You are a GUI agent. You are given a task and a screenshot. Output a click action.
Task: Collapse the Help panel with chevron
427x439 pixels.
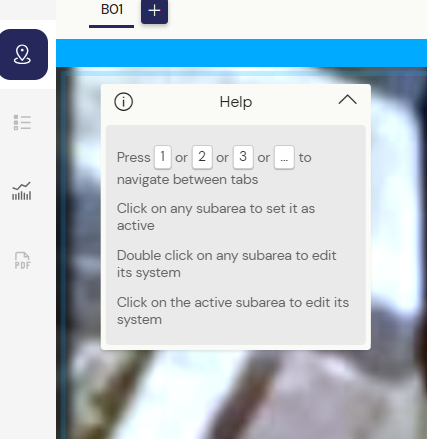[x=348, y=100]
